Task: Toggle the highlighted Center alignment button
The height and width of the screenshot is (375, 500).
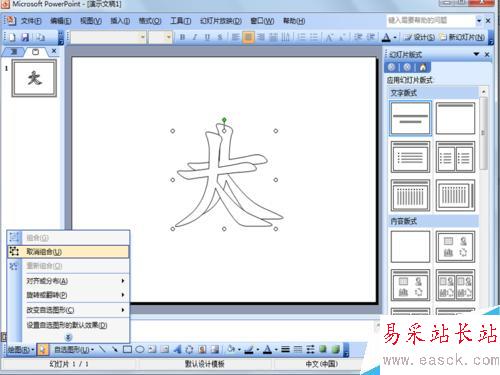Action: pos(248,37)
